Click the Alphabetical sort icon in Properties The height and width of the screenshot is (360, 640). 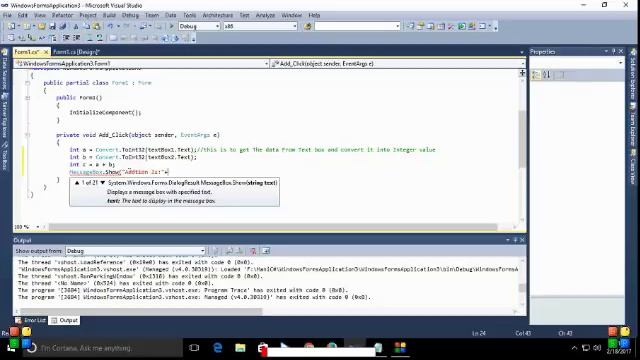point(547,75)
